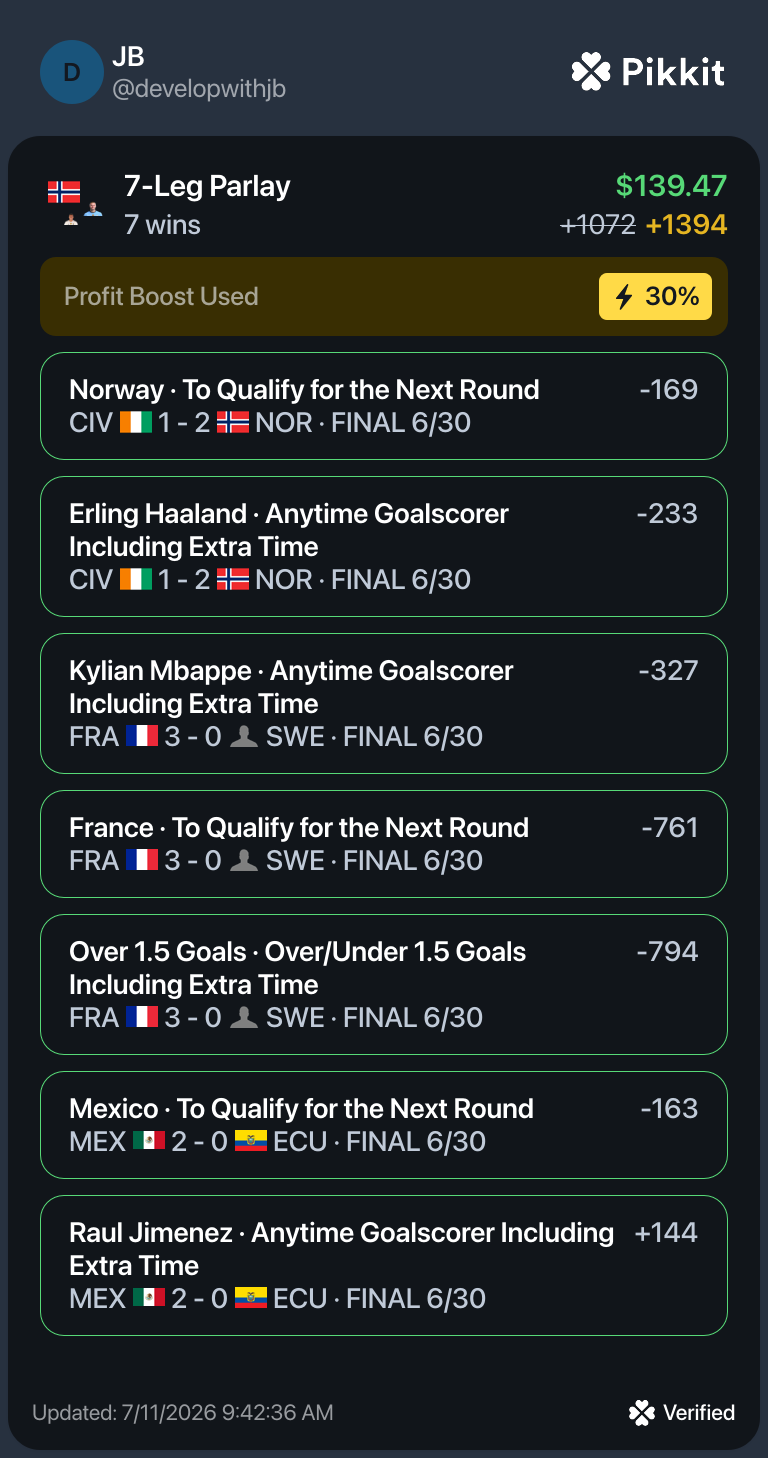768x1458 pixels.
Task: Click the Sweden placeholder icon in Mbappe leg
Action: (x=243, y=737)
